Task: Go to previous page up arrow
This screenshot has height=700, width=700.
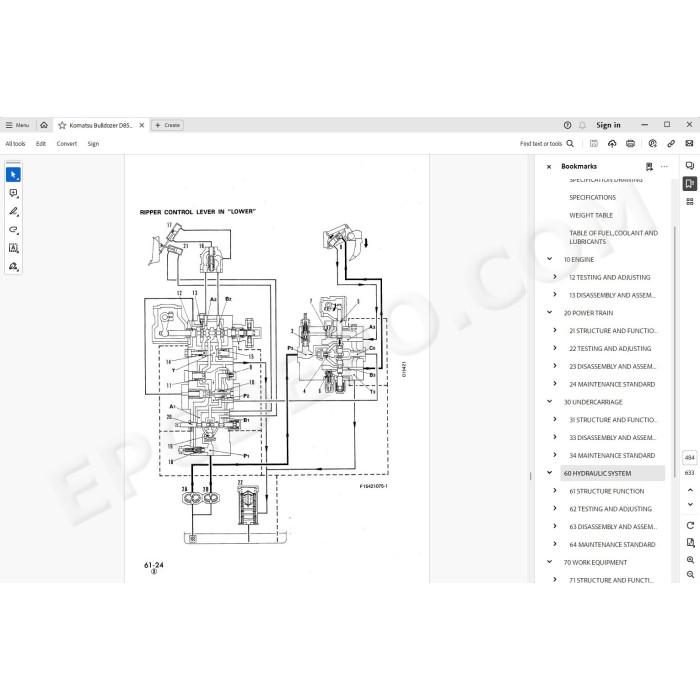Action: click(x=690, y=490)
